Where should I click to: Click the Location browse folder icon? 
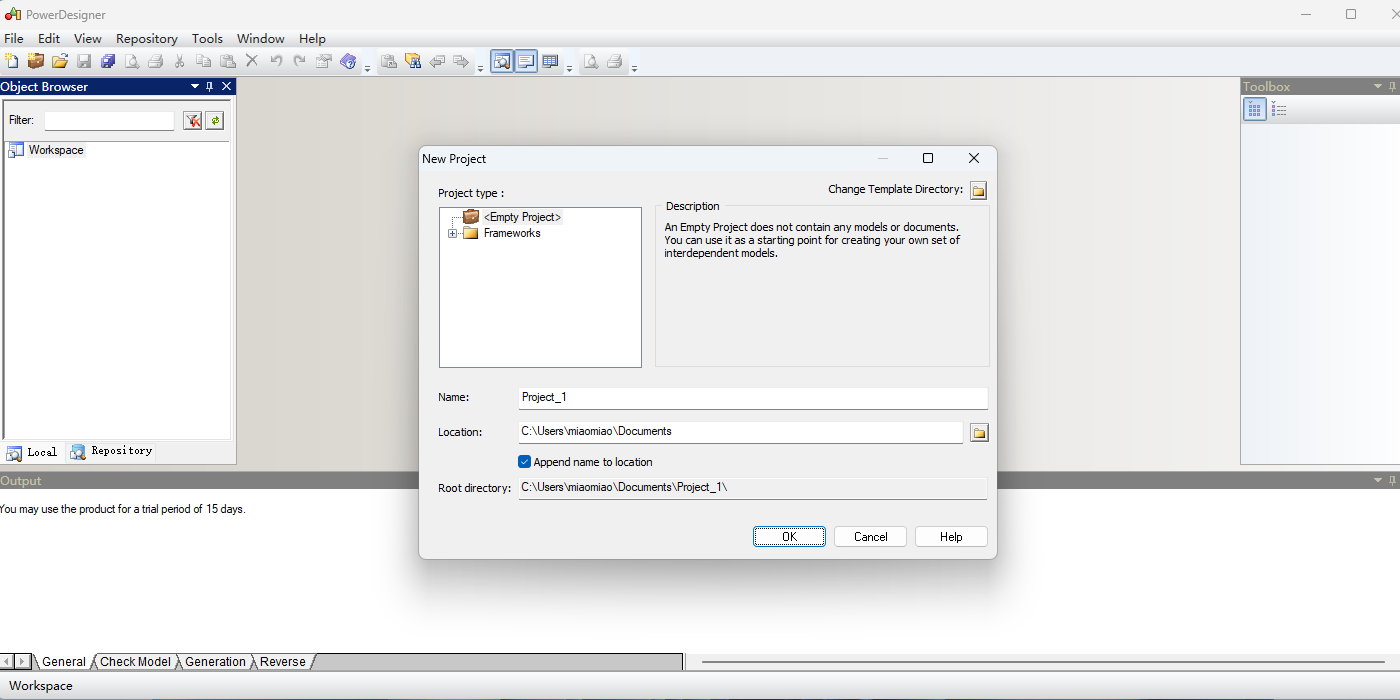[979, 432]
